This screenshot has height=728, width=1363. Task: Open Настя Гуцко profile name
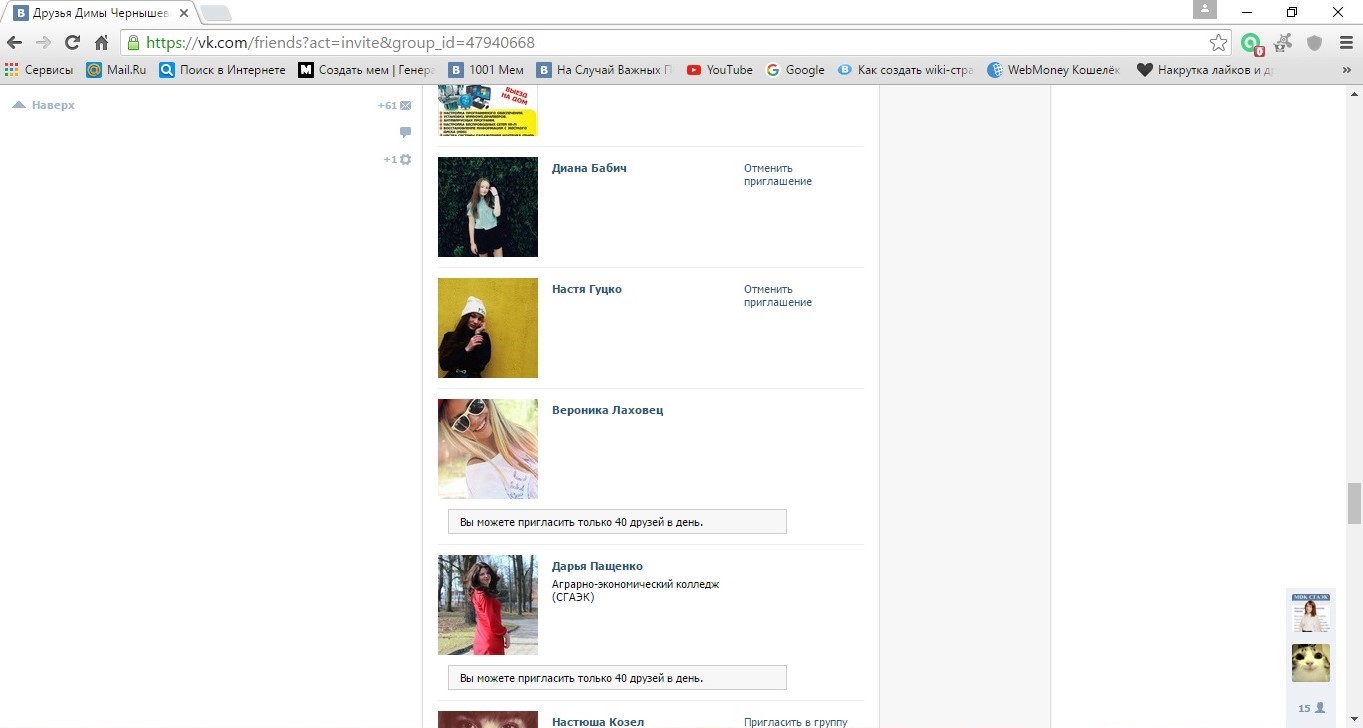[x=587, y=289]
